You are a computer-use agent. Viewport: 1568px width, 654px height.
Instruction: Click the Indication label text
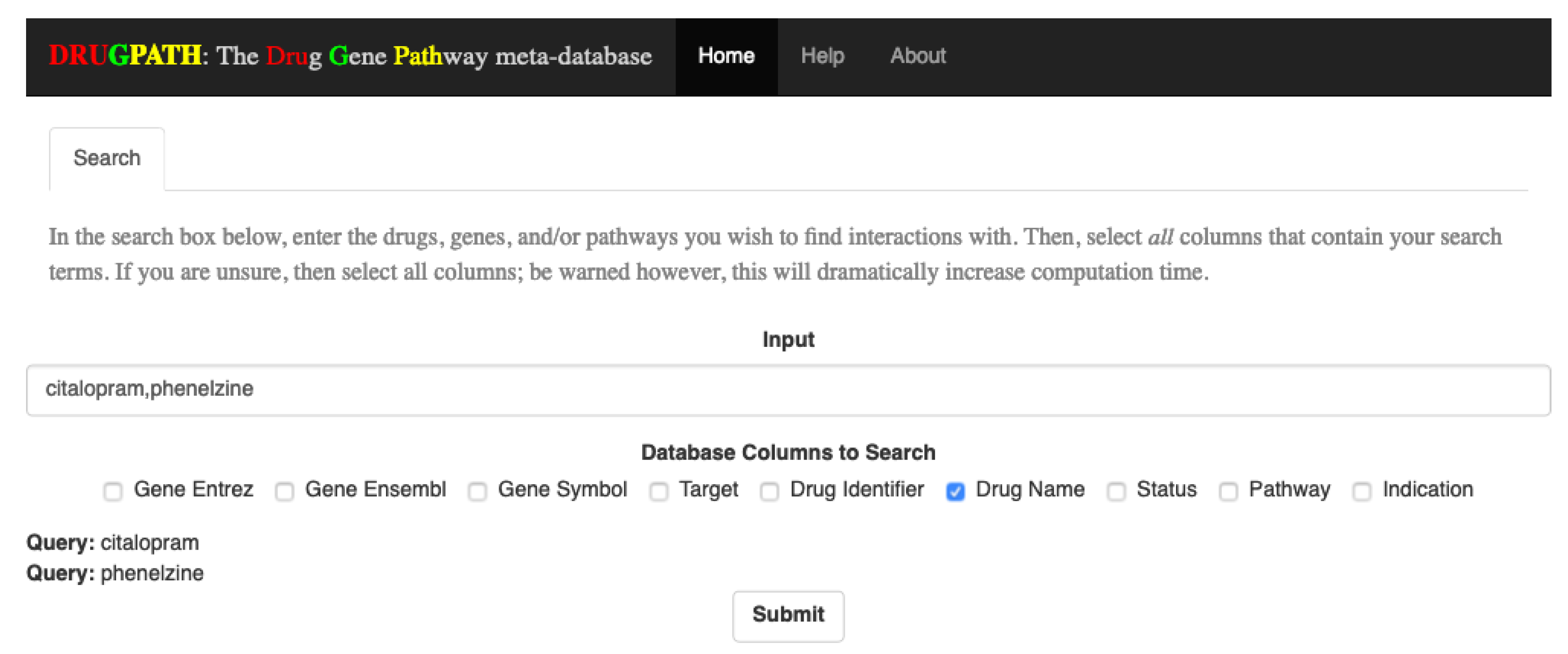tap(1428, 490)
